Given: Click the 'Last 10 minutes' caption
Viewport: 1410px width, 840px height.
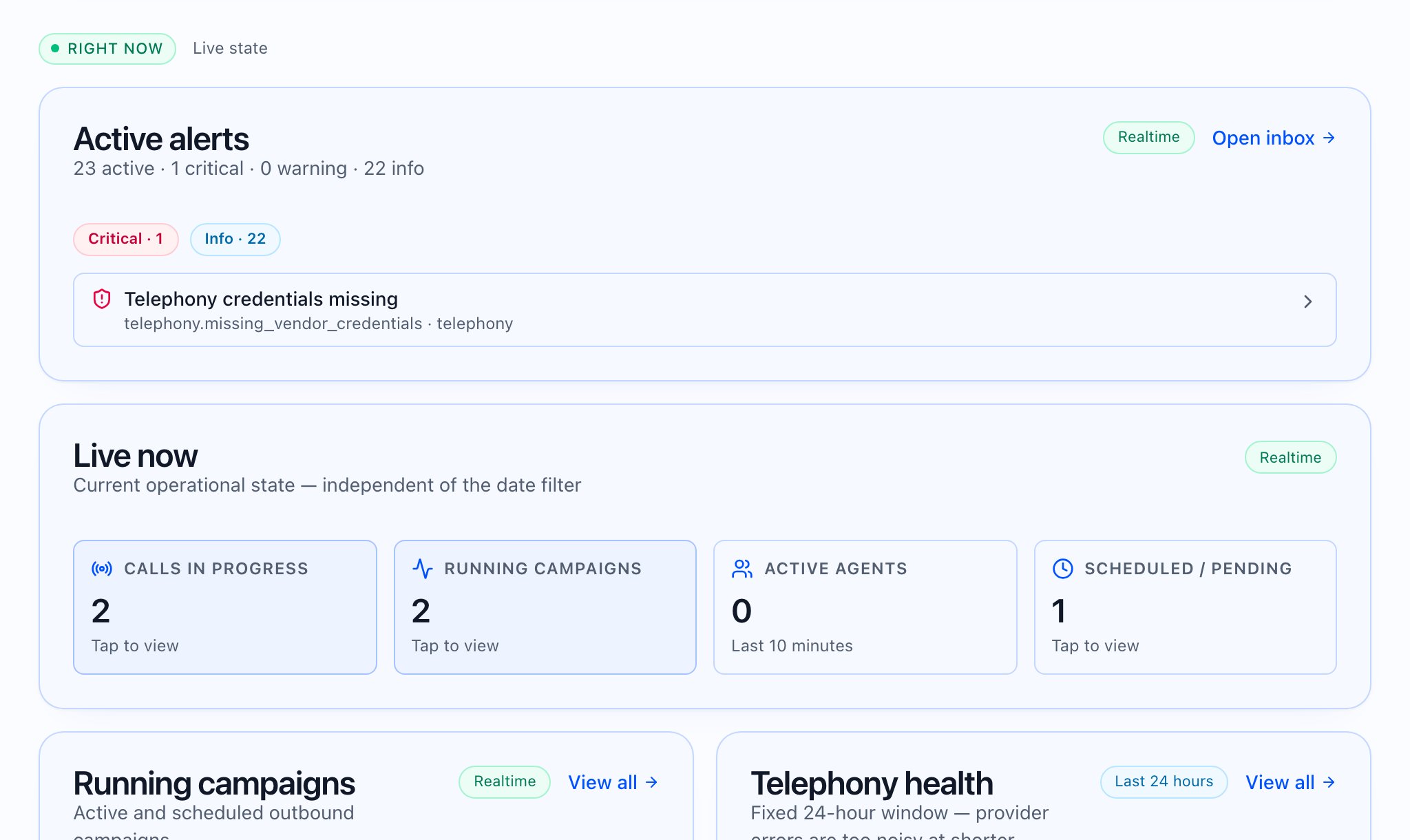Looking at the screenshot, I should point(792,646).
